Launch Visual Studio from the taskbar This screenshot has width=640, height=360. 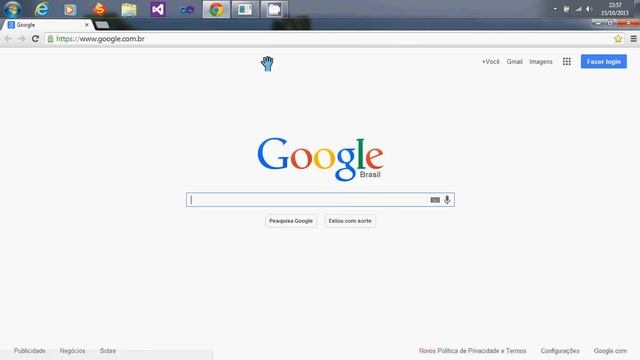158,9
